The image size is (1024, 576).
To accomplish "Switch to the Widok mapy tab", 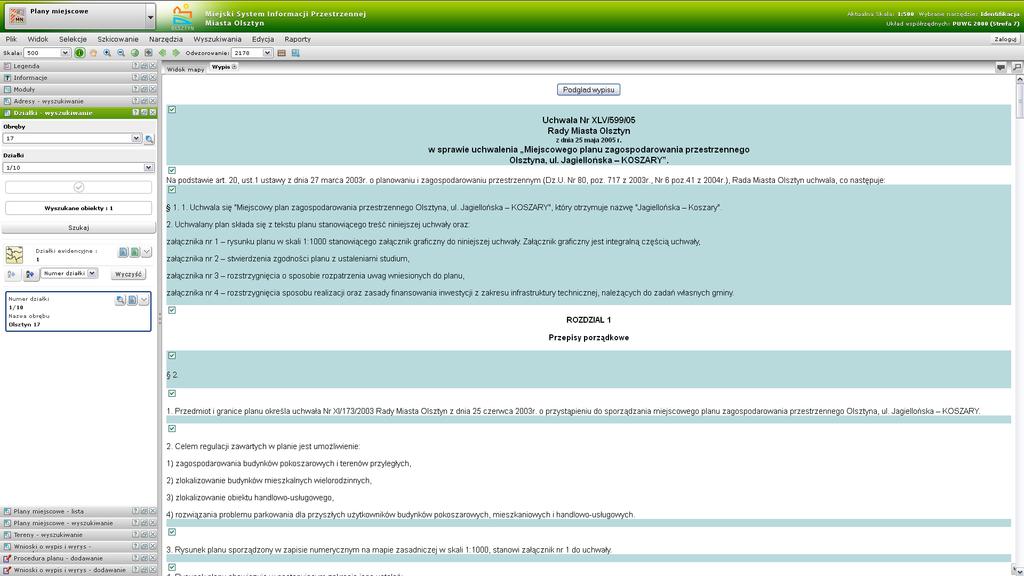I will 185,68.
